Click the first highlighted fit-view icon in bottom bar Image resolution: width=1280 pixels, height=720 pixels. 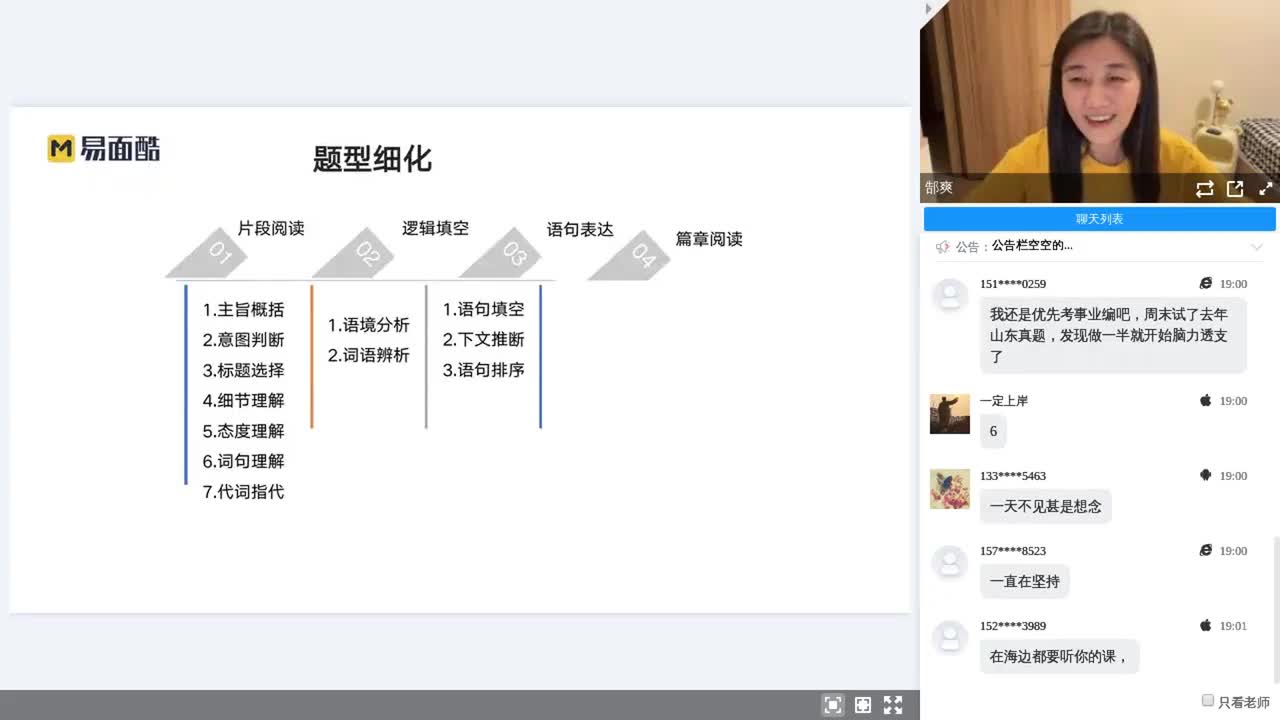coord(832,705)
